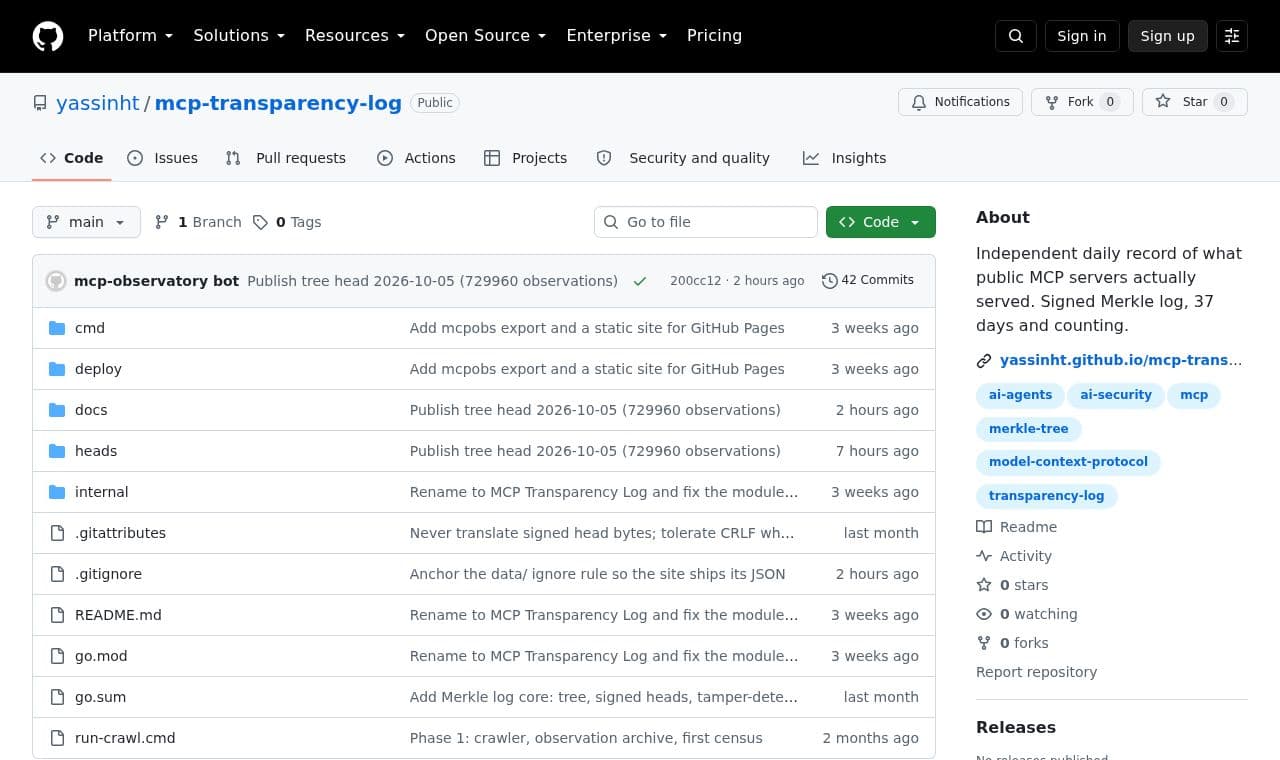Open the README.md file
This screenshot has height=760, width=1280.
click(118, 615)
